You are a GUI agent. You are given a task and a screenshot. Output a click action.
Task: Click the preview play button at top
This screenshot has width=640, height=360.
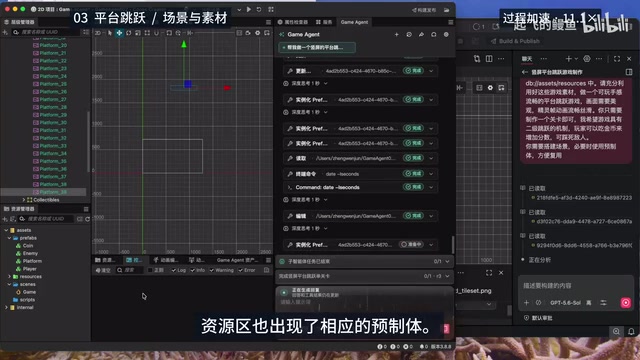(249, 9)
